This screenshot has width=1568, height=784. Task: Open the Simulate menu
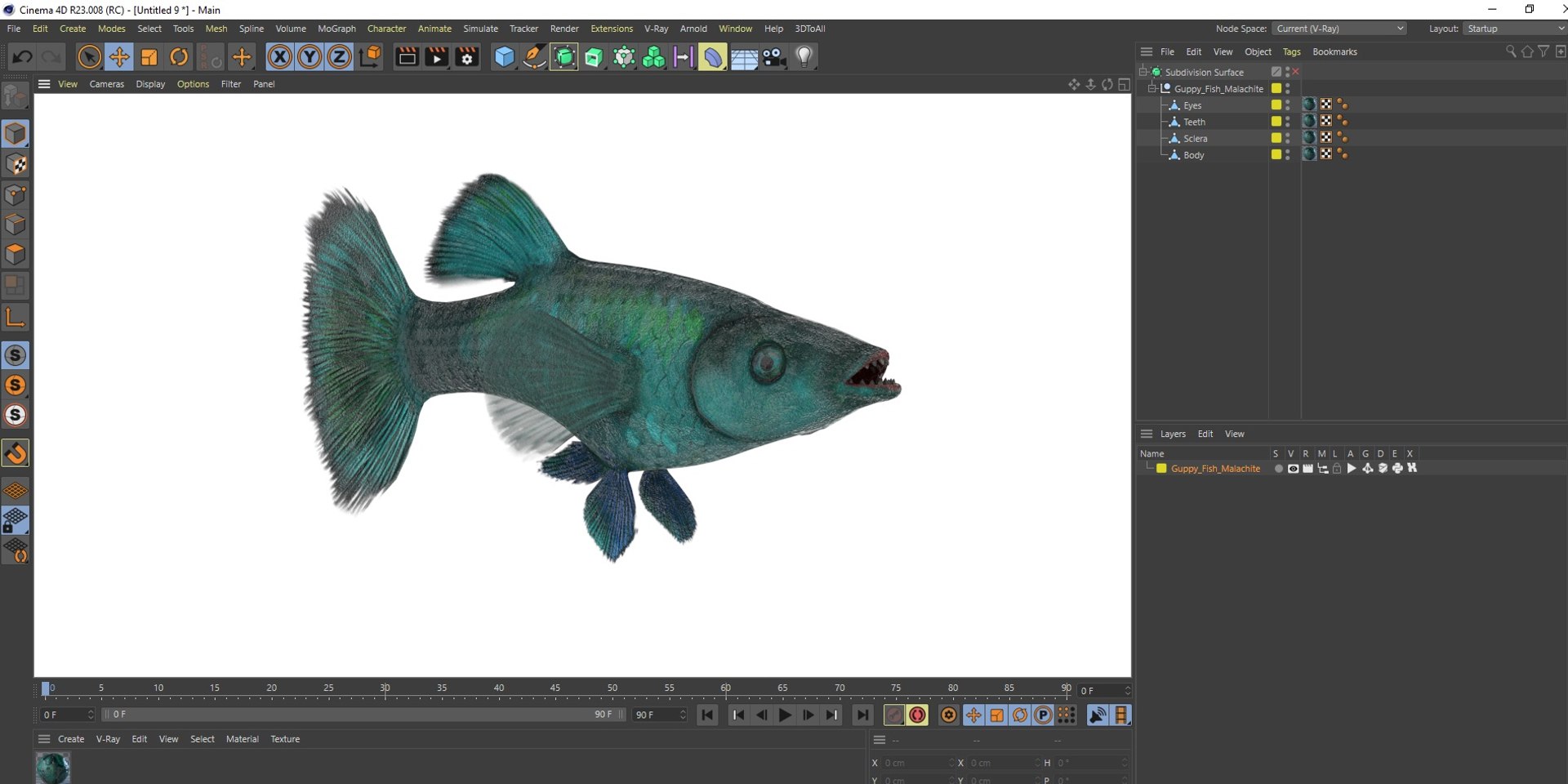point(480,29)
